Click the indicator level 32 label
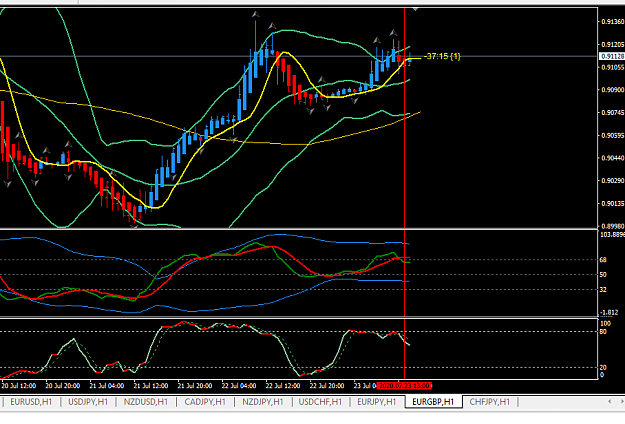 coord(603,290)
